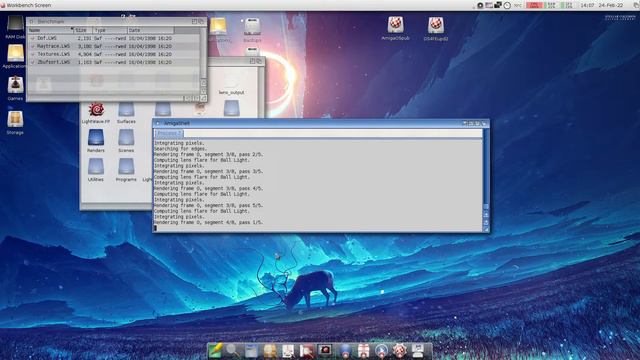Open the Games joystick icon
This screenshot has width=640, height=360.
(x=16, y=85)
